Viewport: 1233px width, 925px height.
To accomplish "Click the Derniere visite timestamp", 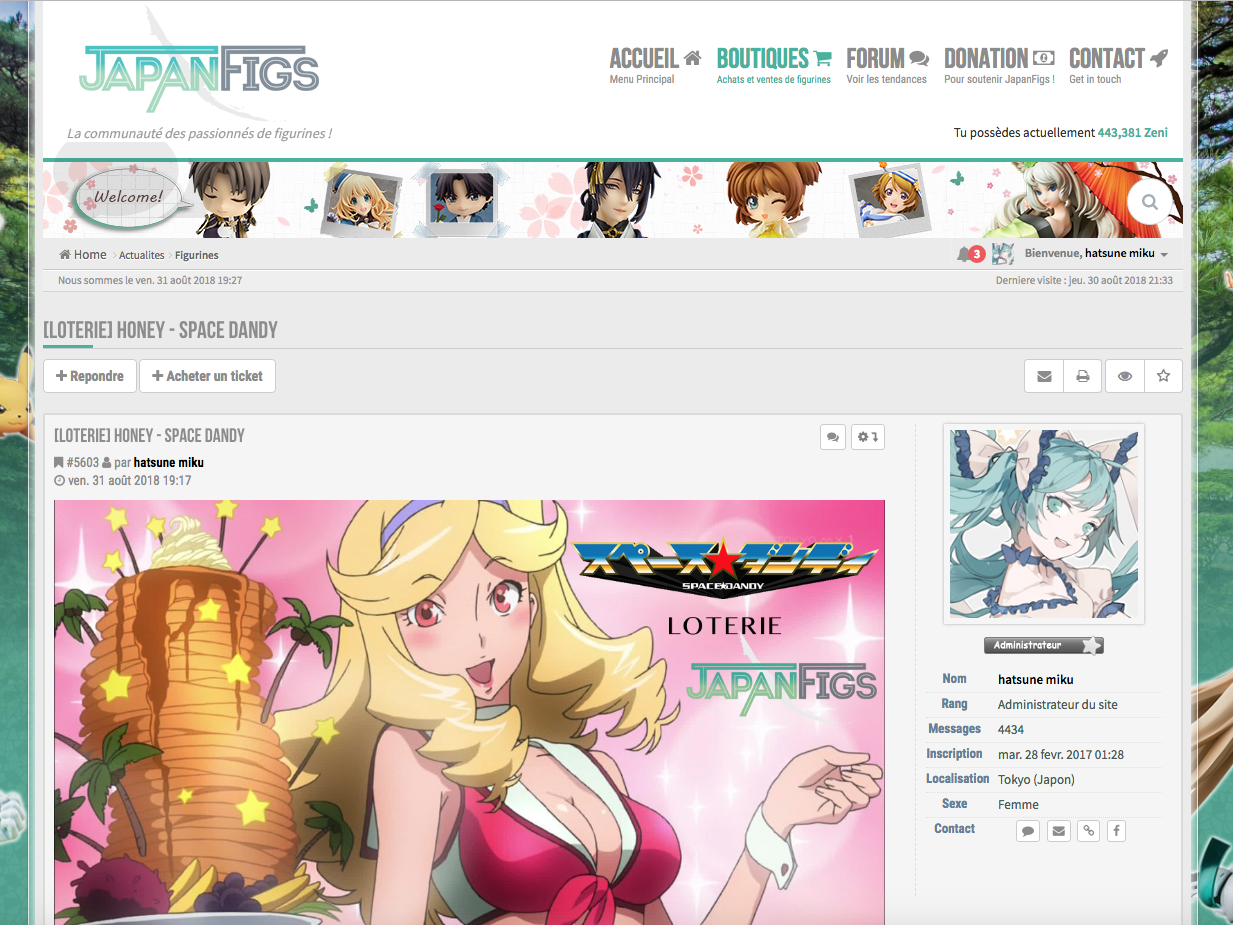I will pyautogui.click(x=1085, y=281).
